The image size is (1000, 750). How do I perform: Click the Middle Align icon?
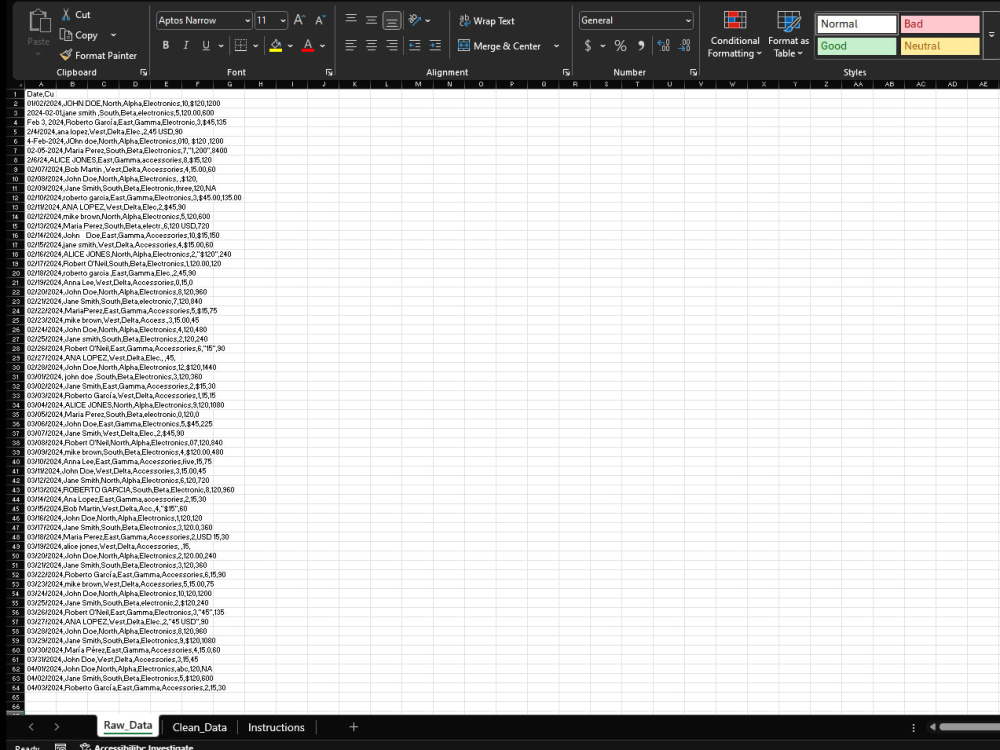(371, 20)
